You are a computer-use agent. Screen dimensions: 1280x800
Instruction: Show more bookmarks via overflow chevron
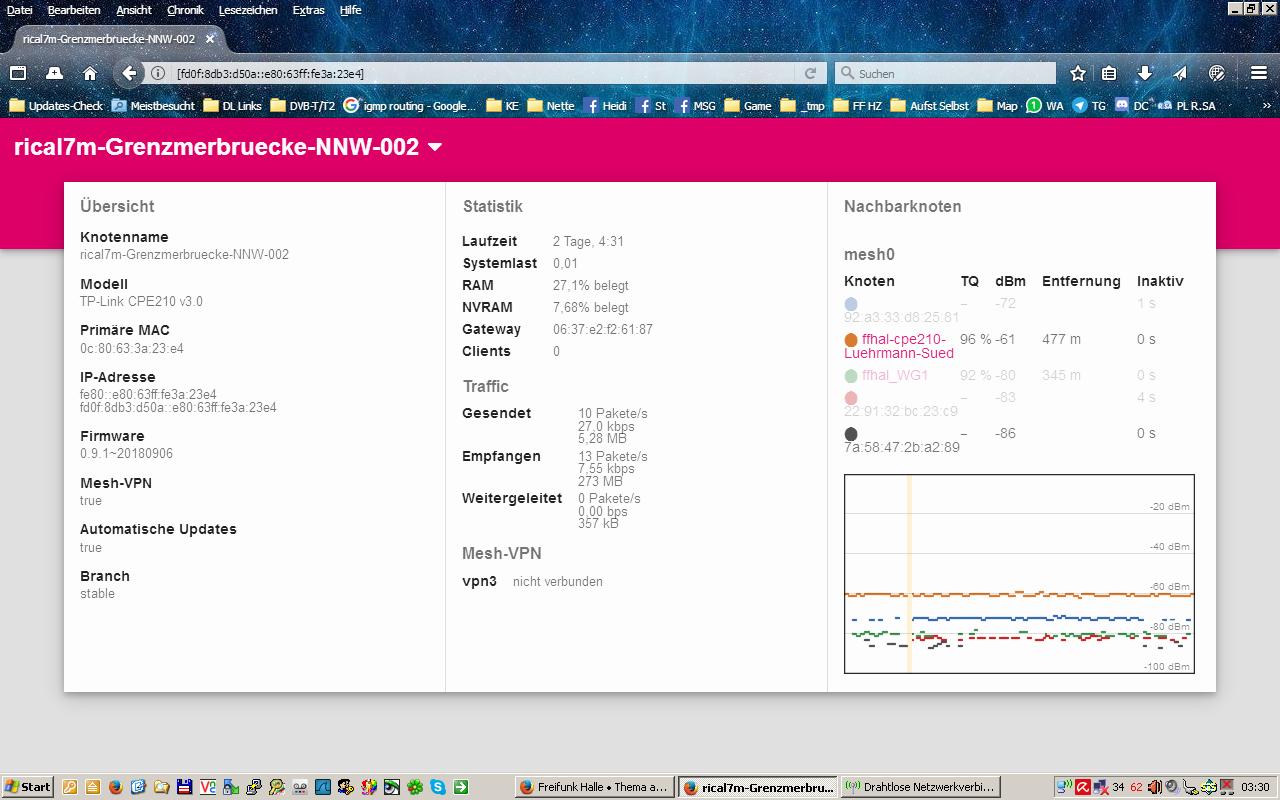coord(1267,105)
